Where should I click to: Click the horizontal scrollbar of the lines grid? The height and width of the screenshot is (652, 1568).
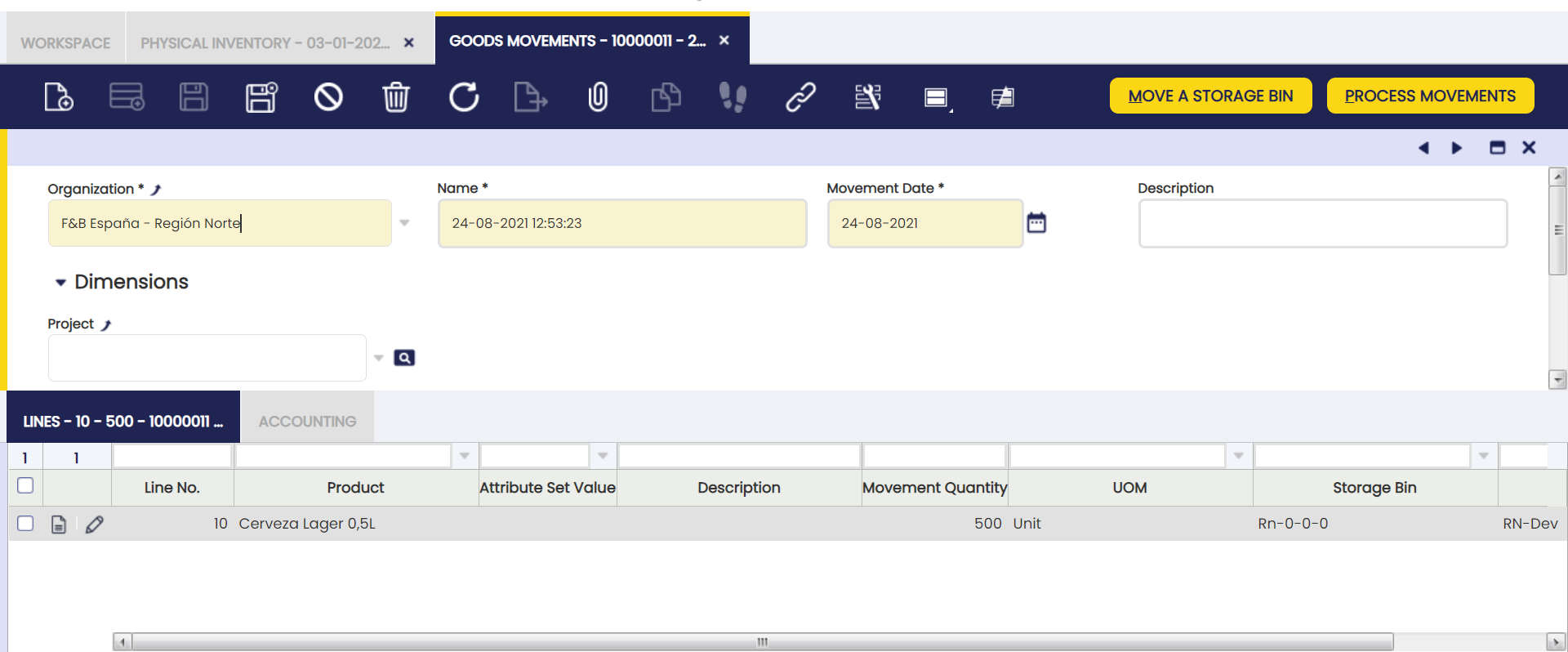(762, 641)
